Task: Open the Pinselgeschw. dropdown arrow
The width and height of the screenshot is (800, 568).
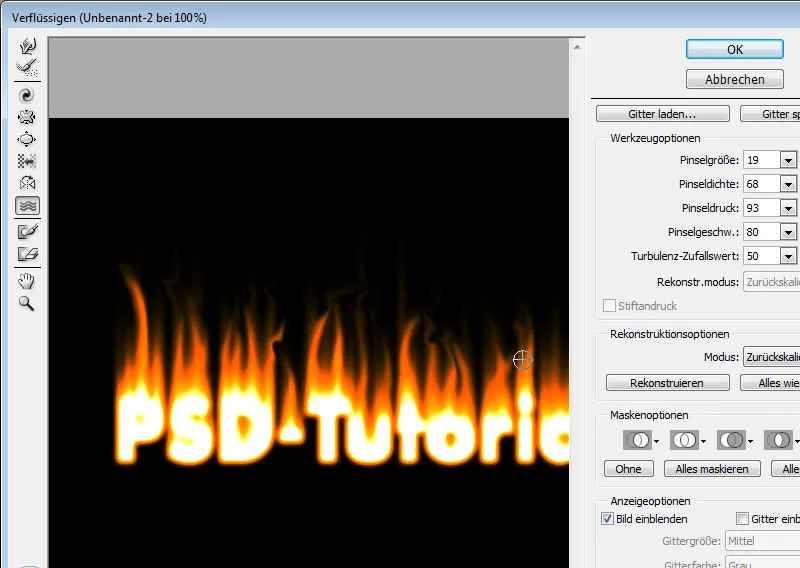Action: pyautogui.click(x=788, y=232)
